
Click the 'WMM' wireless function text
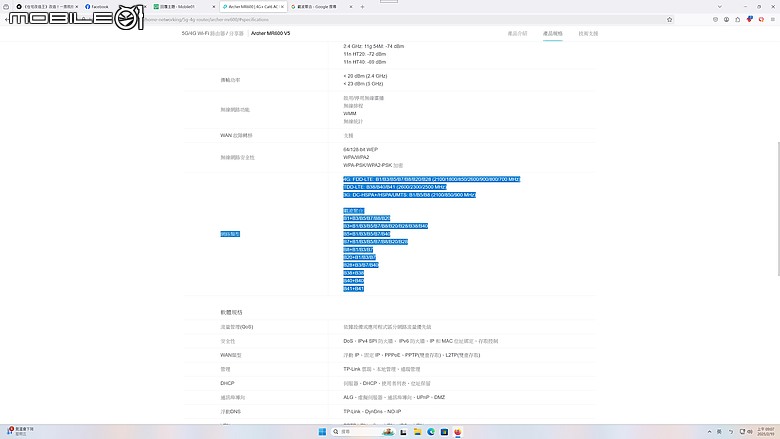pyautogui.click(x=350, y=114)
